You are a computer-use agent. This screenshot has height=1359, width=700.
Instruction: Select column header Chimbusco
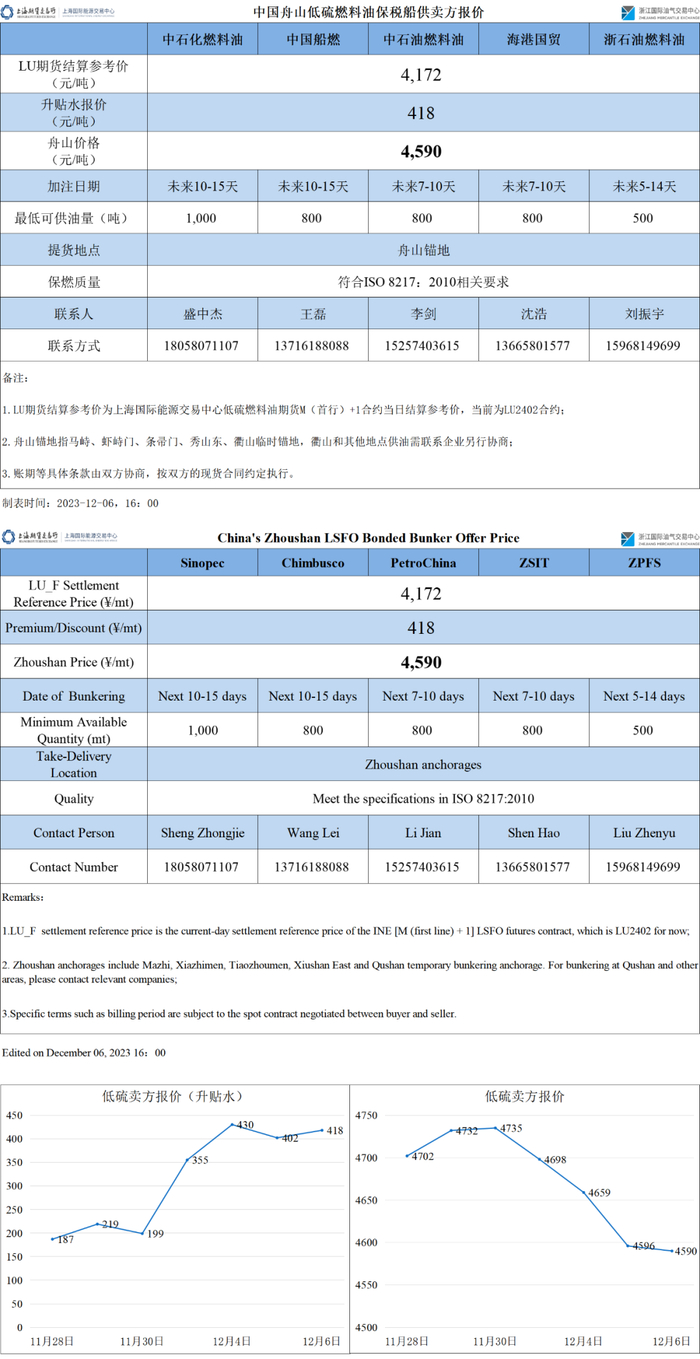click(313, 563)
